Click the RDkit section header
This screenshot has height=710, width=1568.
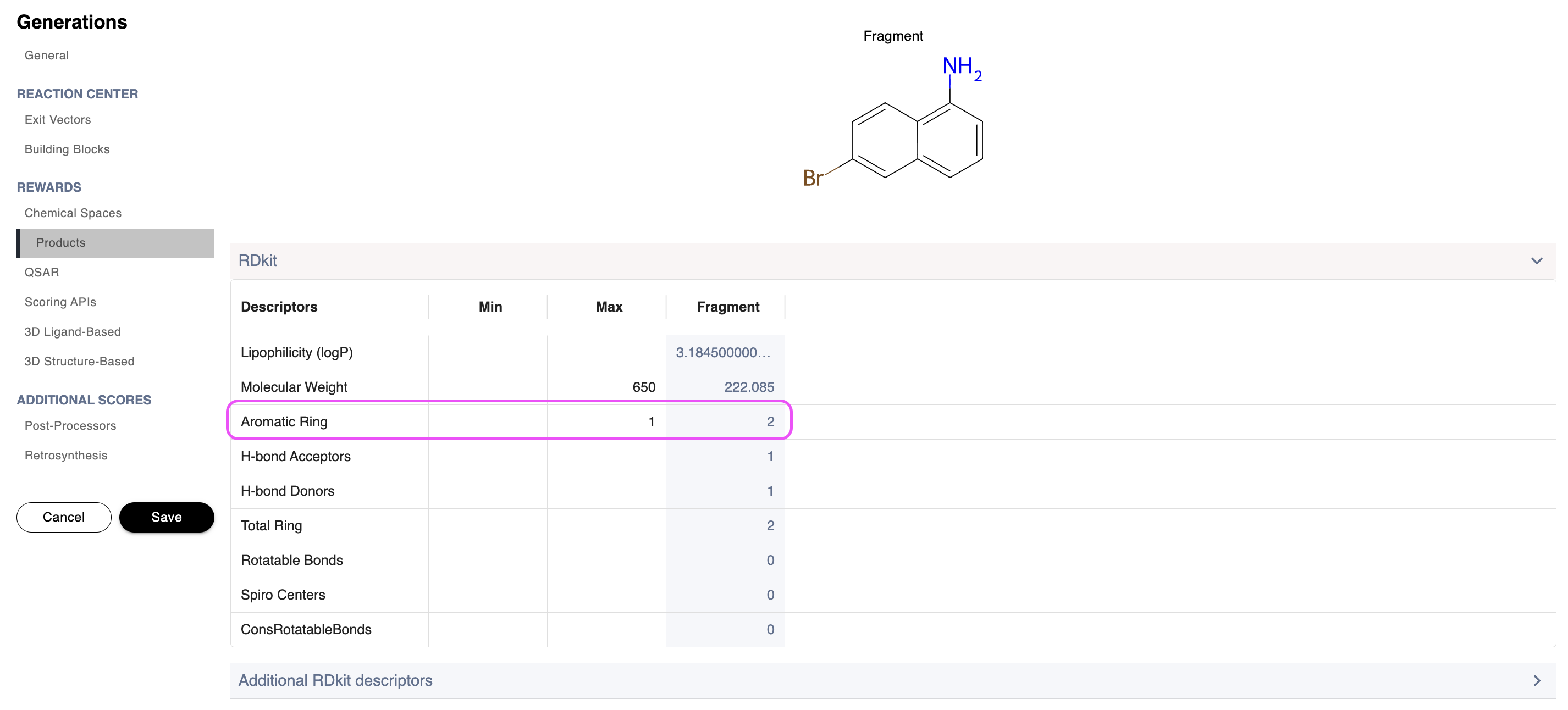[x=893, y=261]
